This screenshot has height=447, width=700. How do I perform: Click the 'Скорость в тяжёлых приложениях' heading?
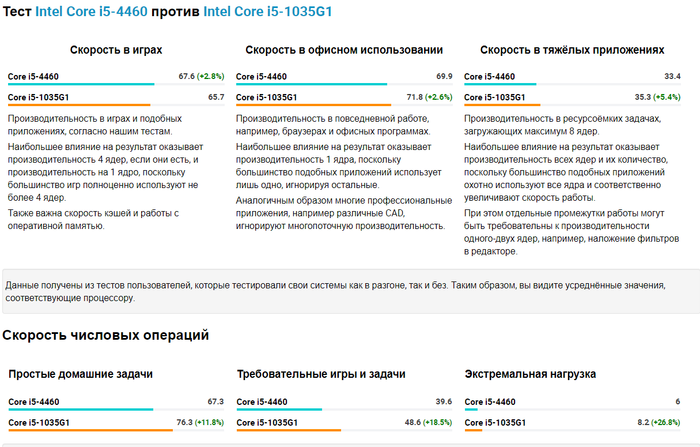572,50
